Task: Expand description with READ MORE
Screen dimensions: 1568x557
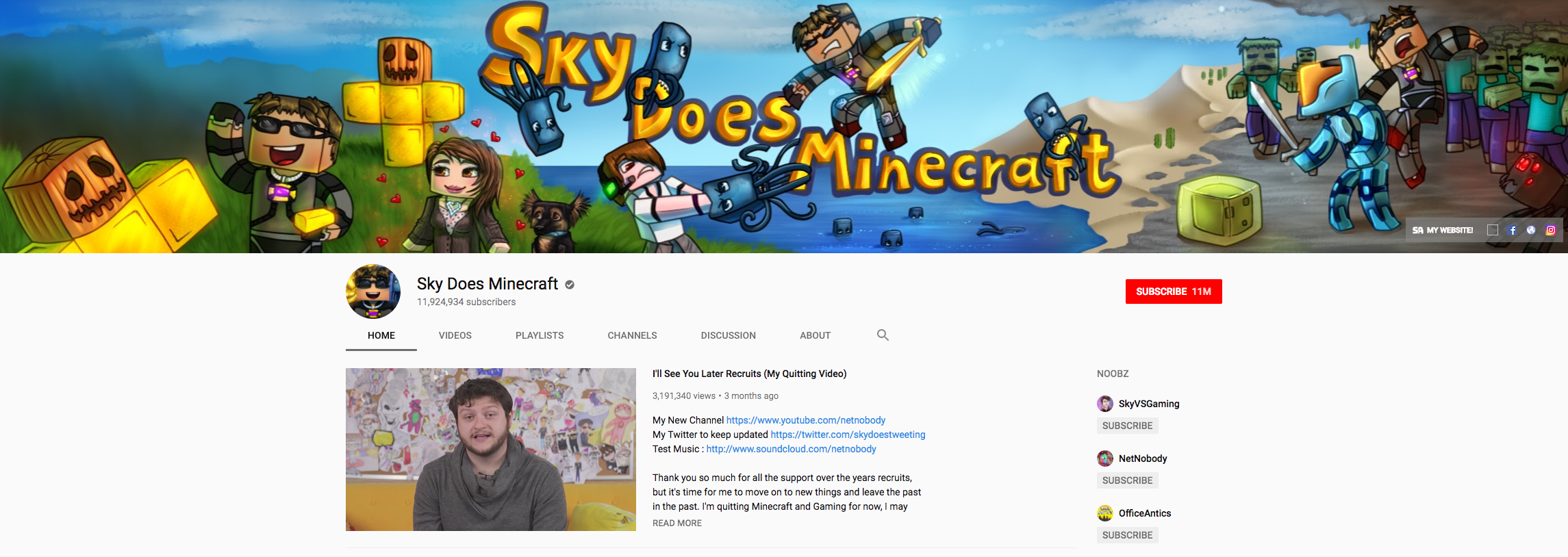Action: [x=677, y=523]
